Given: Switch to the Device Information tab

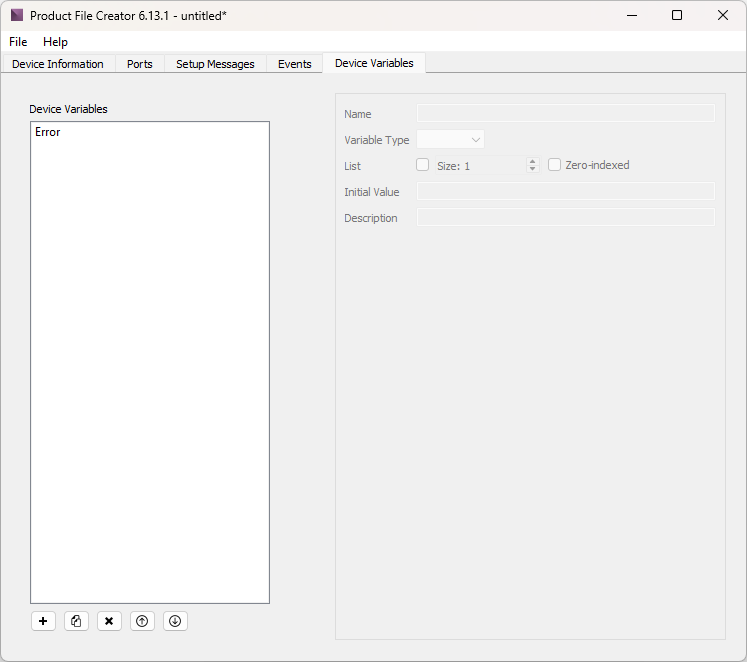Looking at the screenshot, I should coord(58,64).
